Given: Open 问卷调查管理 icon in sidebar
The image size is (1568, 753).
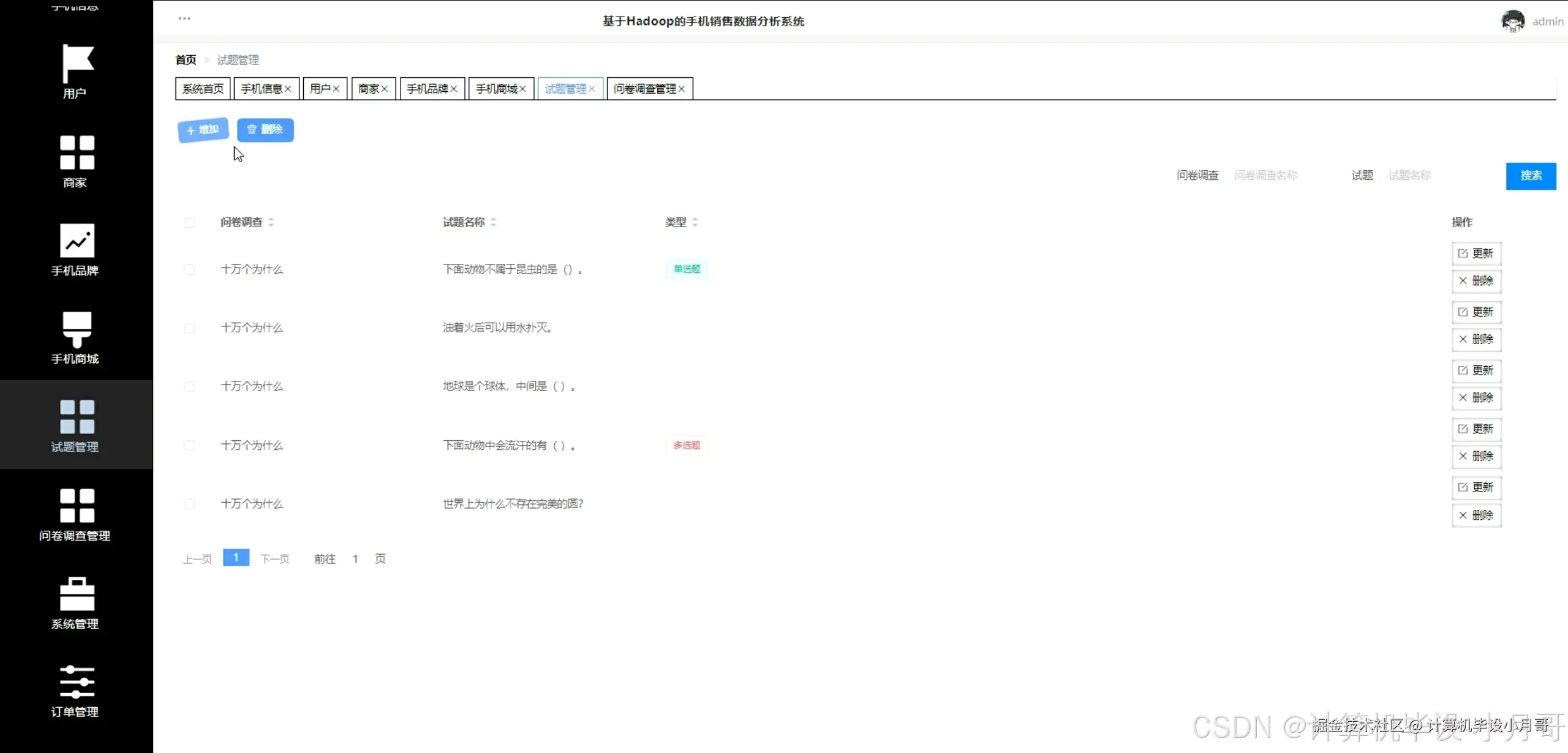Looking at the screenshot, I should [77, 505].
